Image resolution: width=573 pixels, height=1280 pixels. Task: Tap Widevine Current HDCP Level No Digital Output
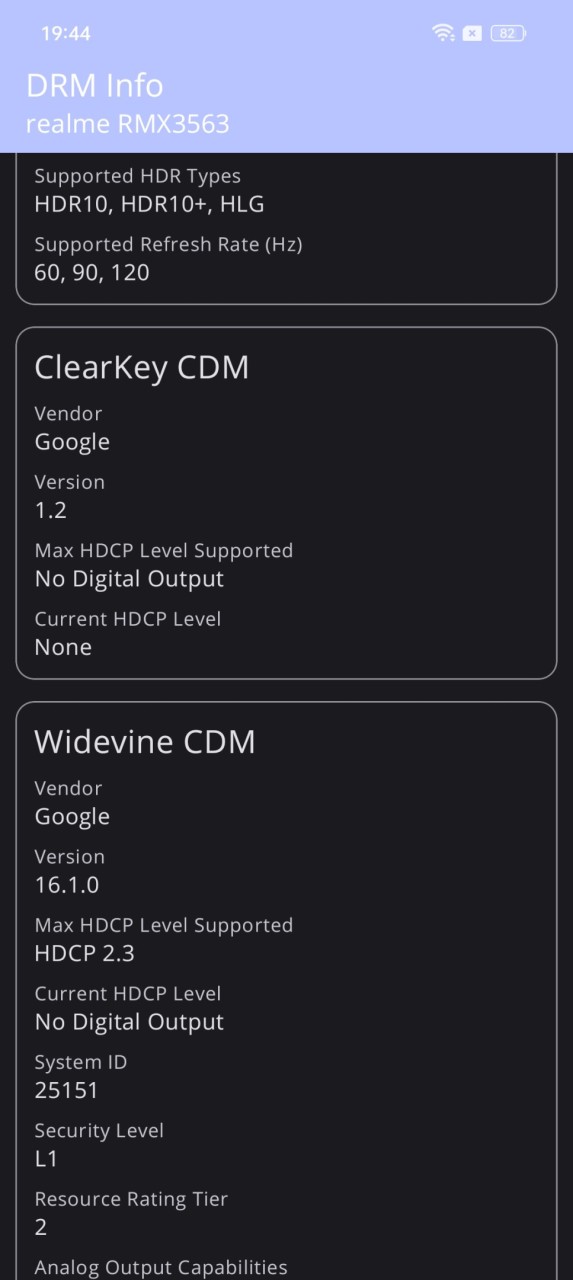pyautogui.click(x=130, y=1022)
